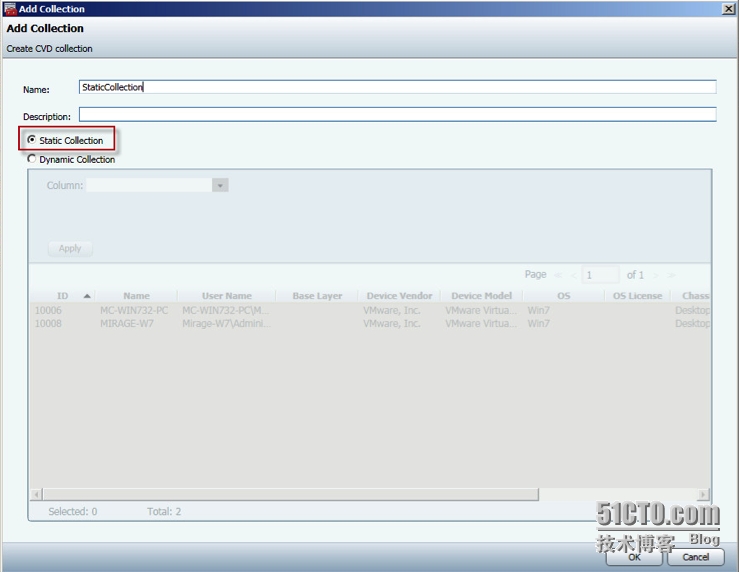Click the page number field

pyautogui.click(x=600, y=275)
